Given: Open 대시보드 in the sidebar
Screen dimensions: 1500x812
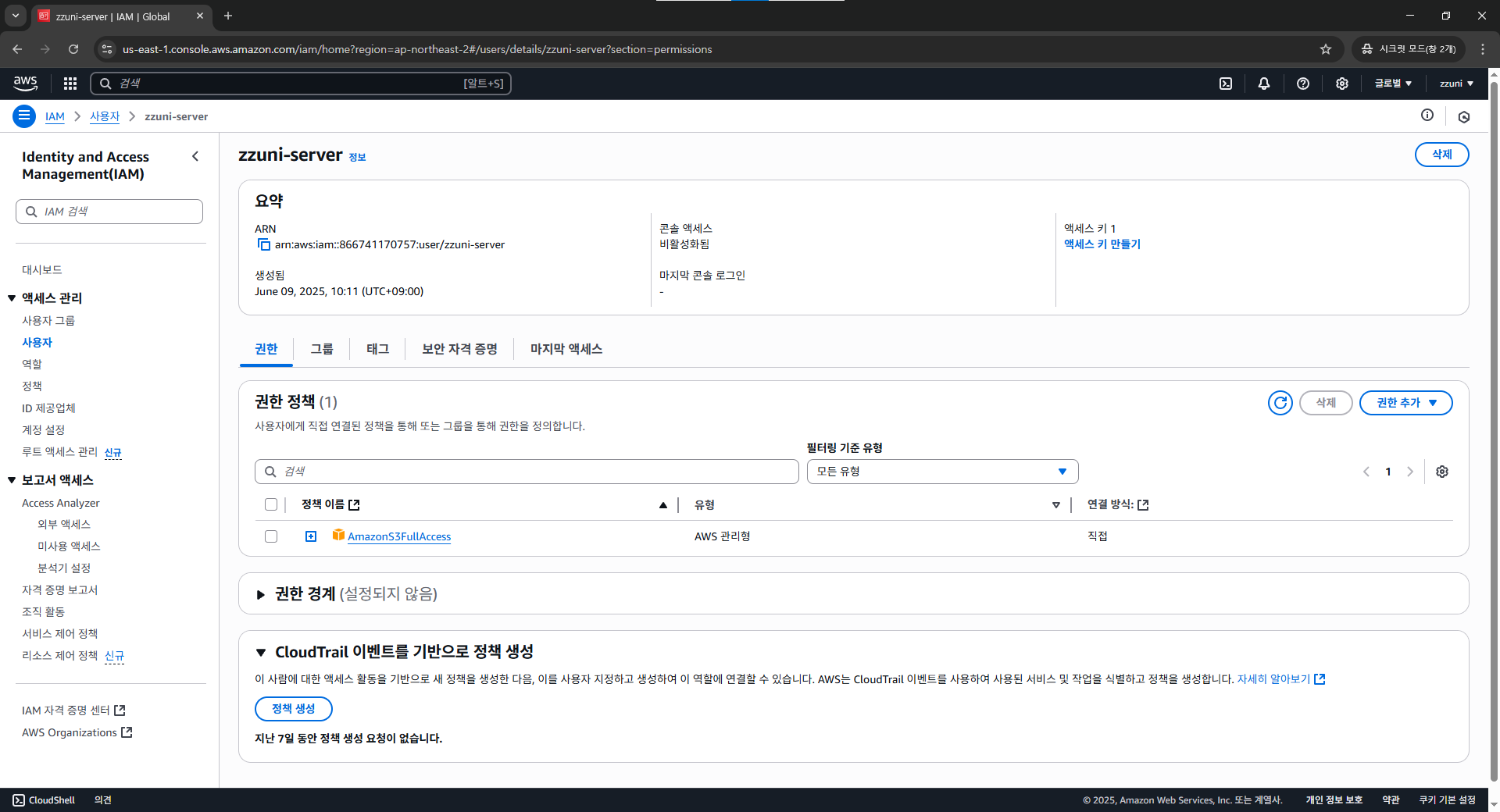Looking at the screenshot, I should pyautogui.click(x=42, y=270).
